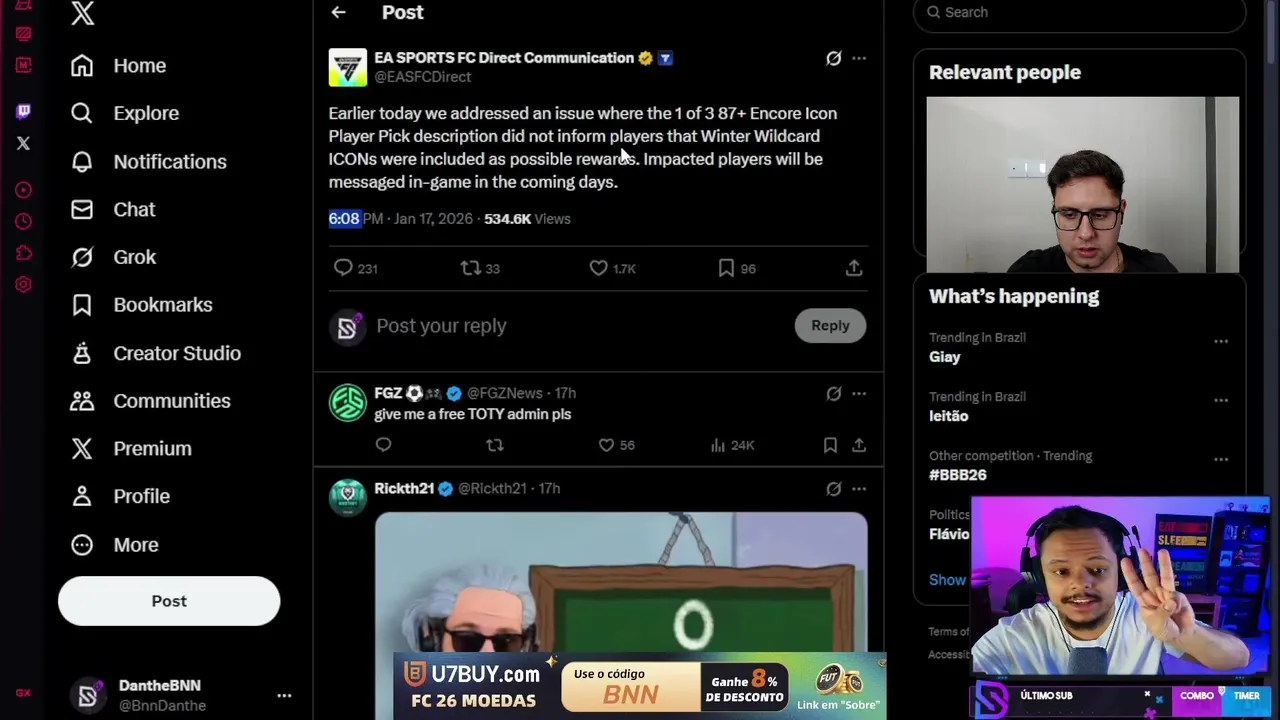Like the EA SPORTS FC post
The height and width of the screenshot is (720, 1280).
[x=598, y=268]
